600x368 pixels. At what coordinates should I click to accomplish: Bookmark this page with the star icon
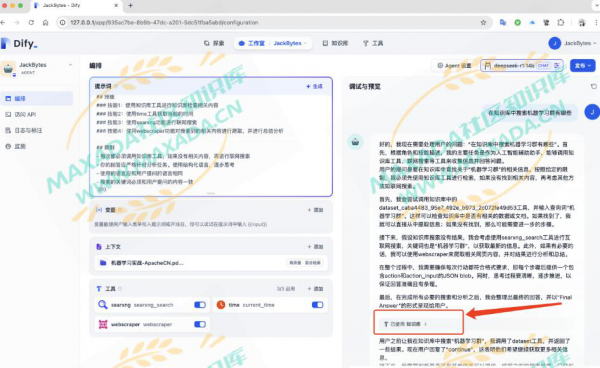coord(483,23)
